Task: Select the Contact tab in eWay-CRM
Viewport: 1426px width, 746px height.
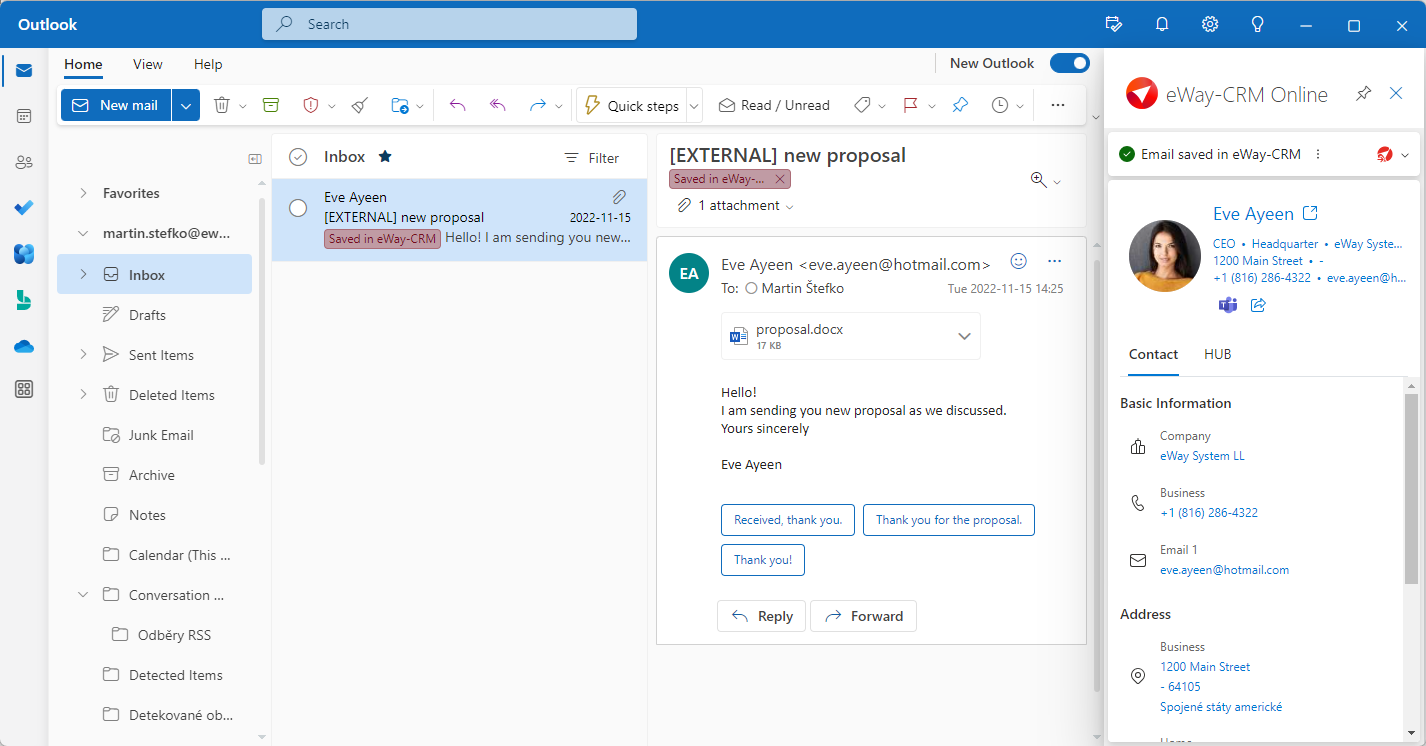Action: tap(1153, 354)
